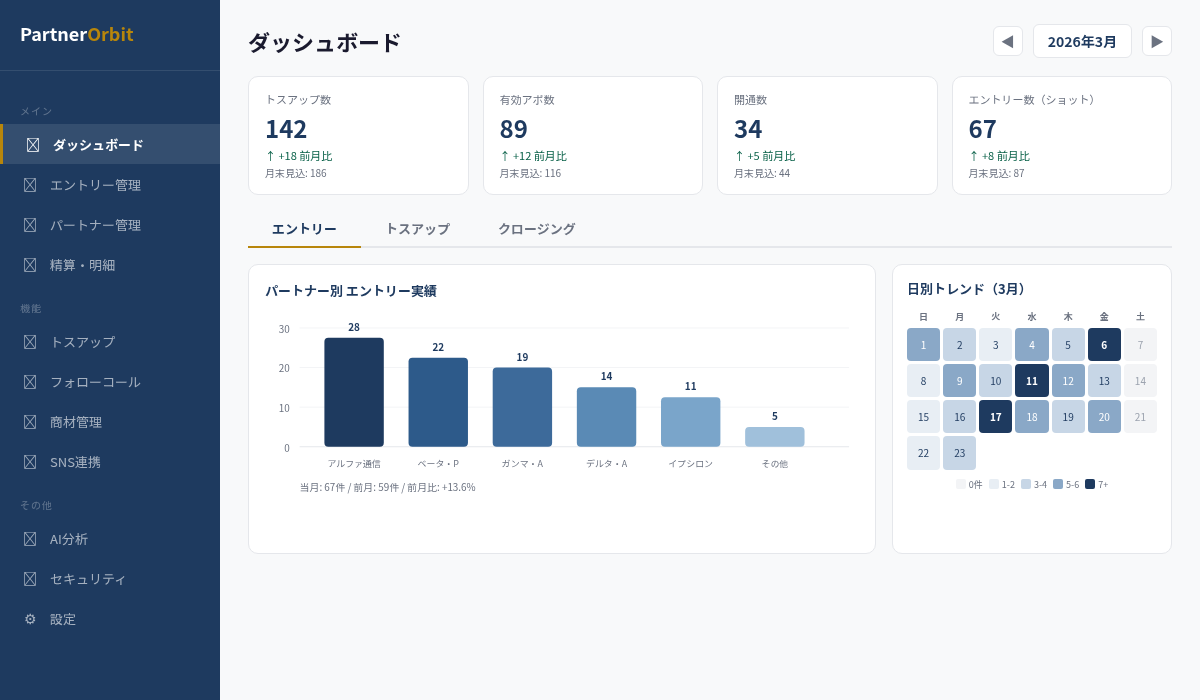
Task: Click the SNS連携 sidebar icon
Action: pos(30,462)
